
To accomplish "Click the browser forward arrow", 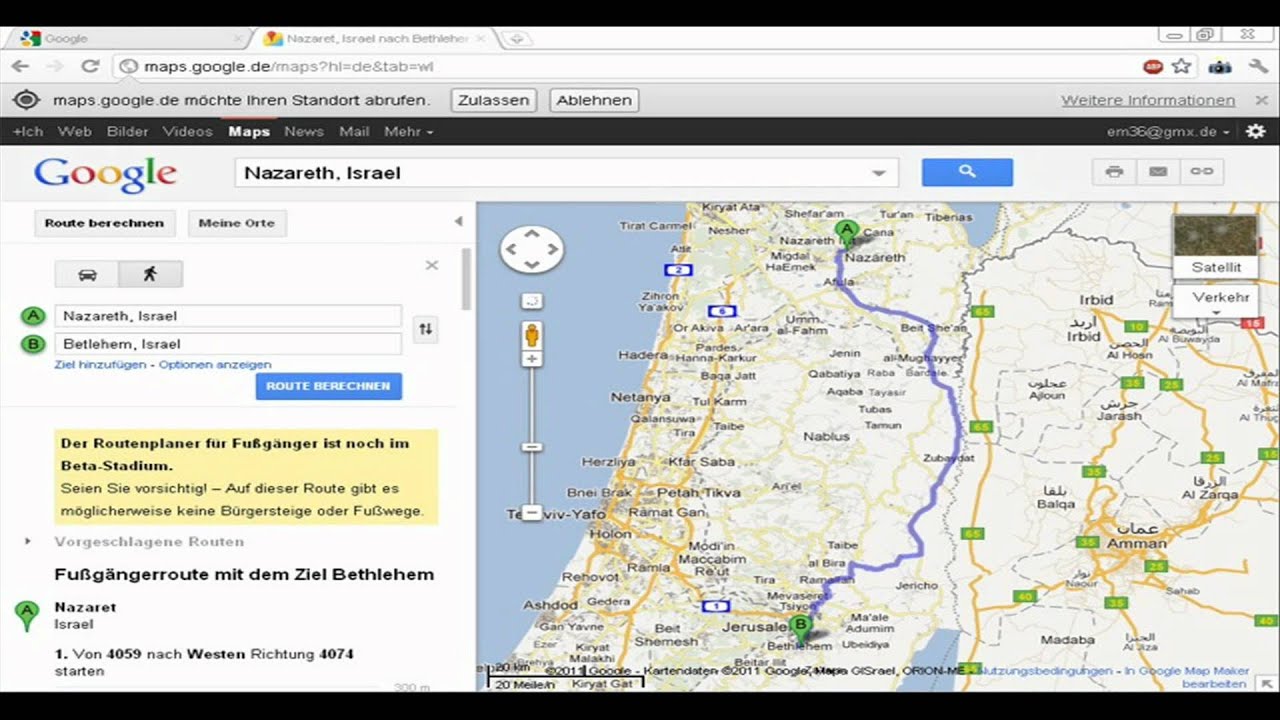I will [x=55, y=67].
